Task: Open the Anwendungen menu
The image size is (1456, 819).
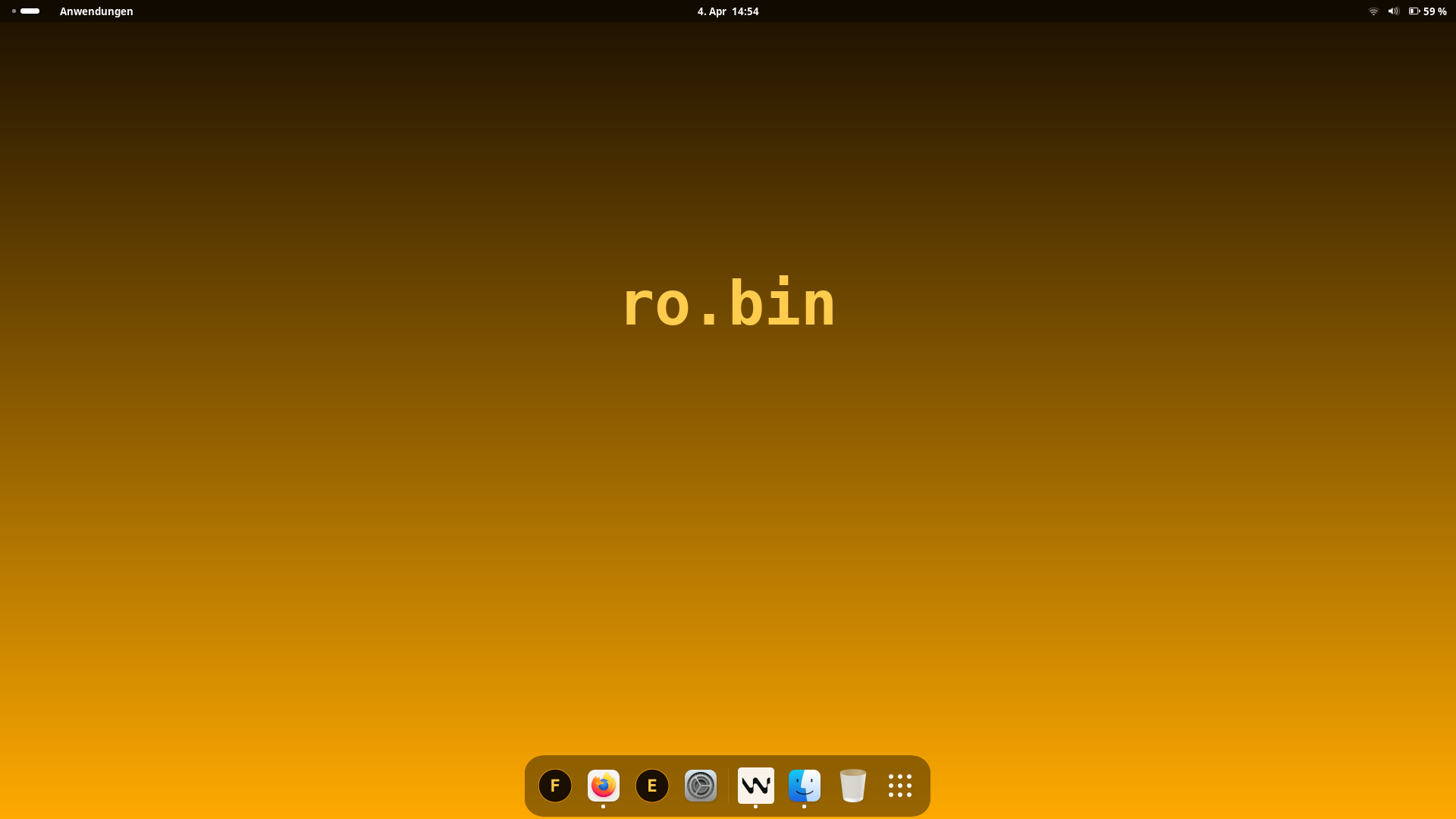Action: [96, 11]
